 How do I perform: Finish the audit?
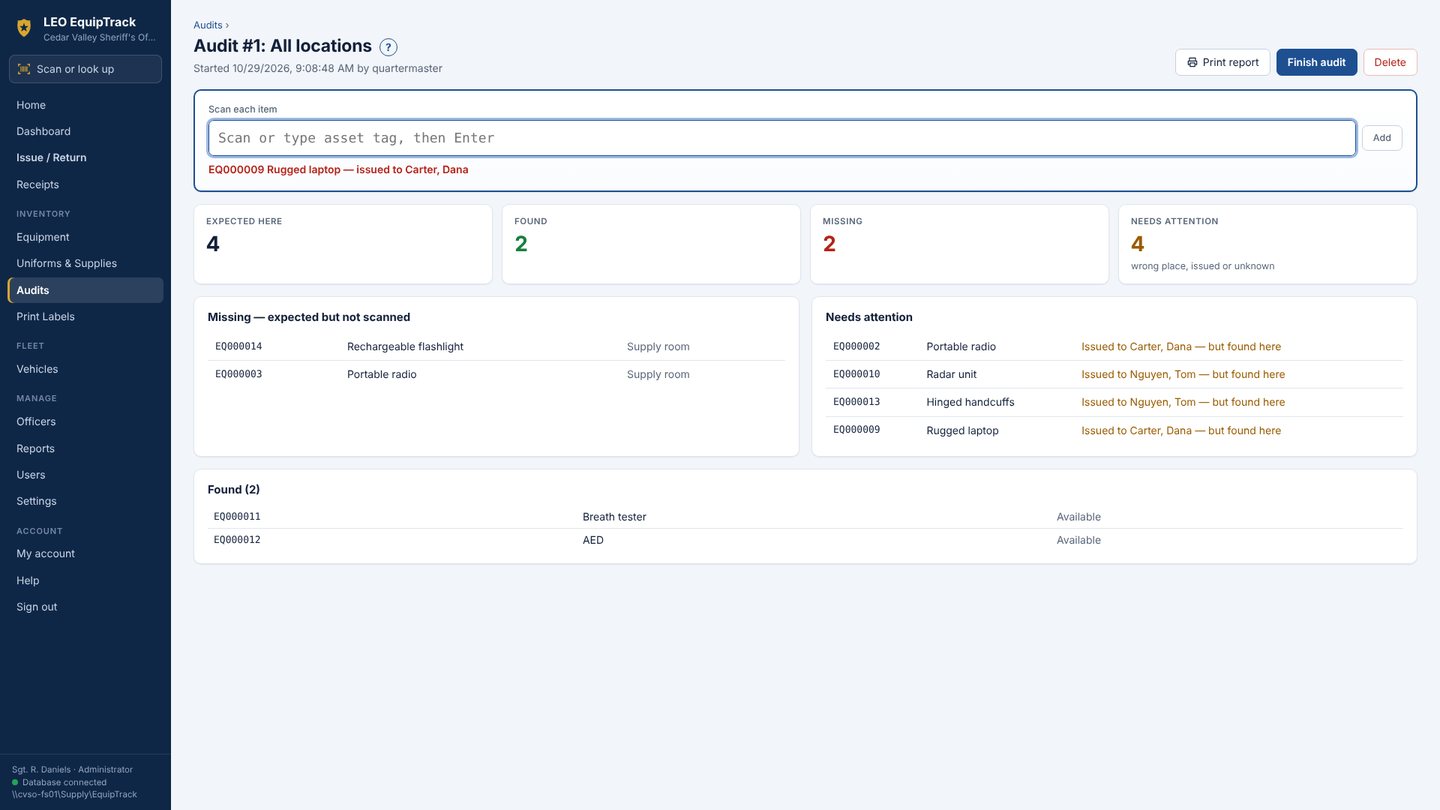pyautogui.click(x=1316, y=62)
